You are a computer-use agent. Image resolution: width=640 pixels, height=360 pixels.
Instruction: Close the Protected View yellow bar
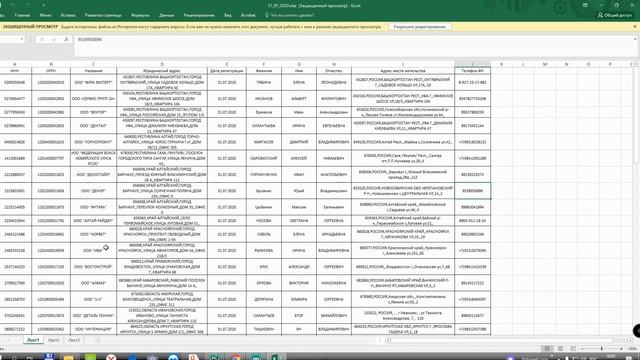click(x=635, y=27)
